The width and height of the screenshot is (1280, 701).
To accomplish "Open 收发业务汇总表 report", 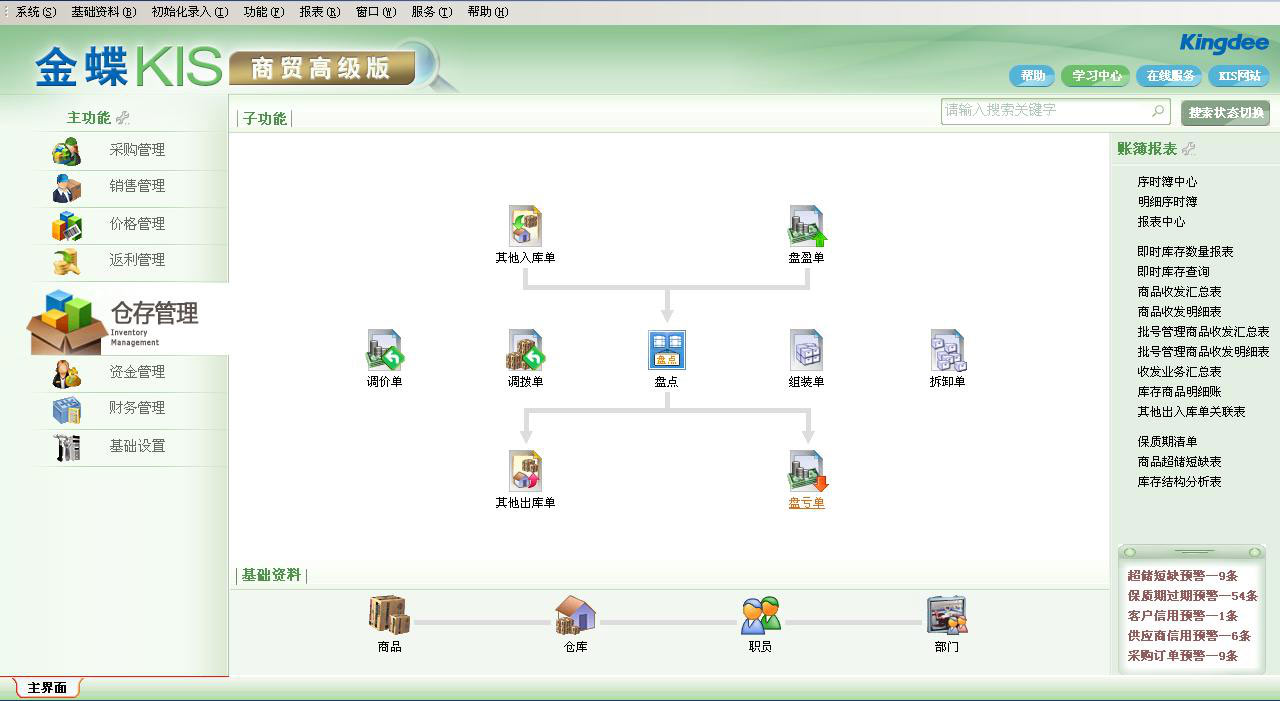I will (1179, 372).
